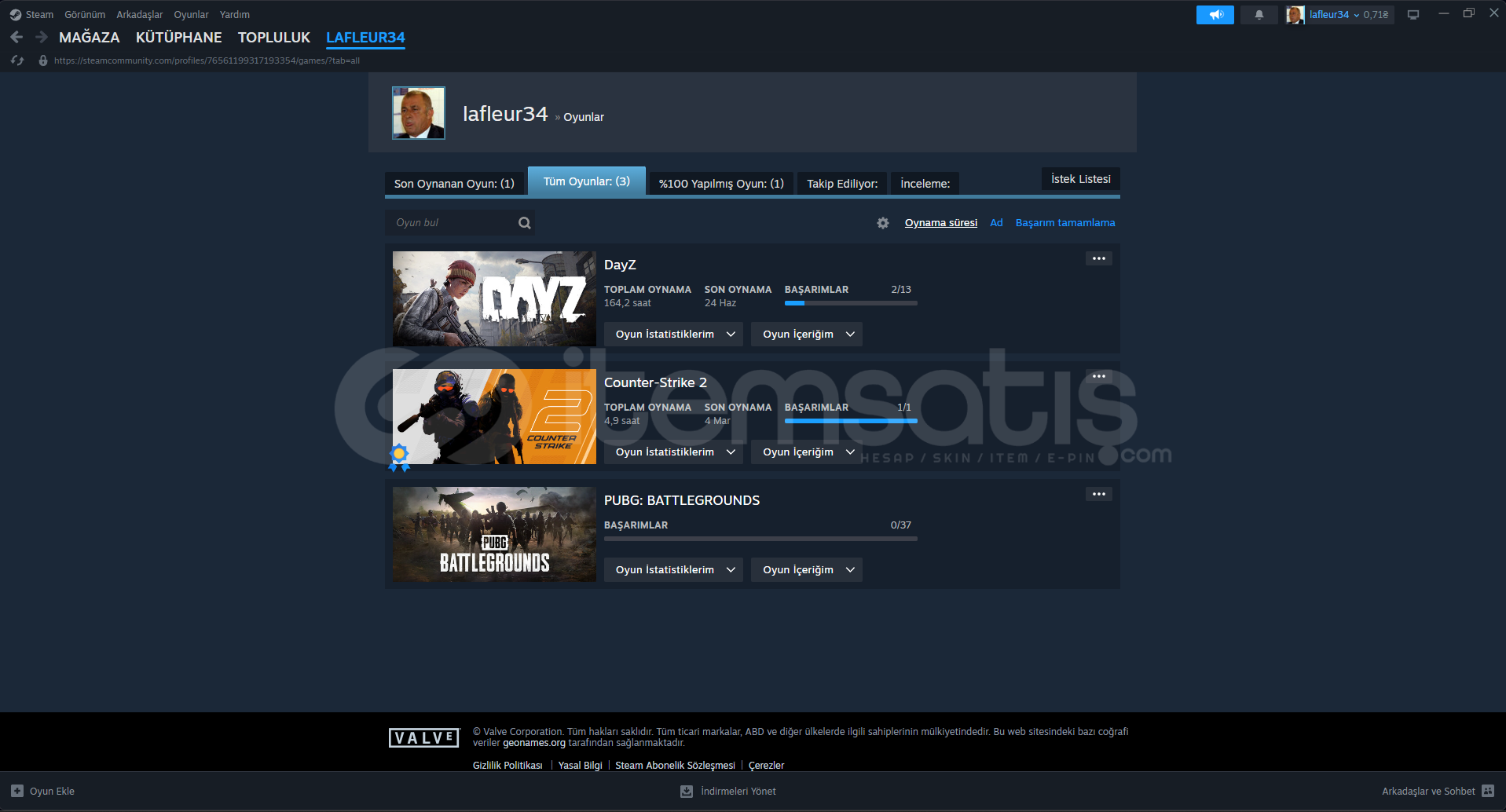Open Gizlilik Politikası footer link
This screenshot has width=1506, height=812.
507,766
